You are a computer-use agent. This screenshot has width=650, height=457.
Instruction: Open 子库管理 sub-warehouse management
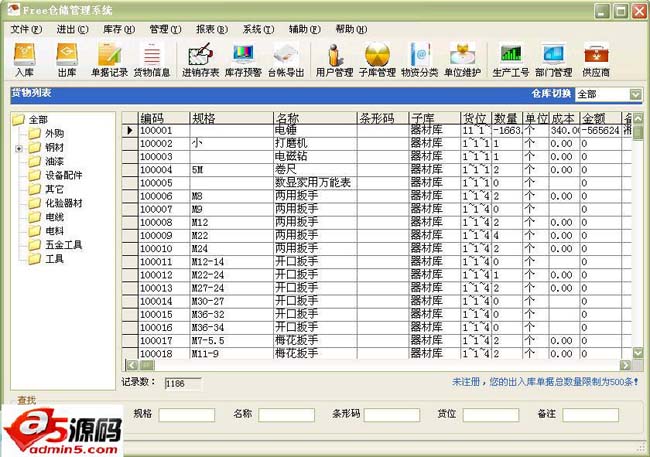(x=377, y=60)
